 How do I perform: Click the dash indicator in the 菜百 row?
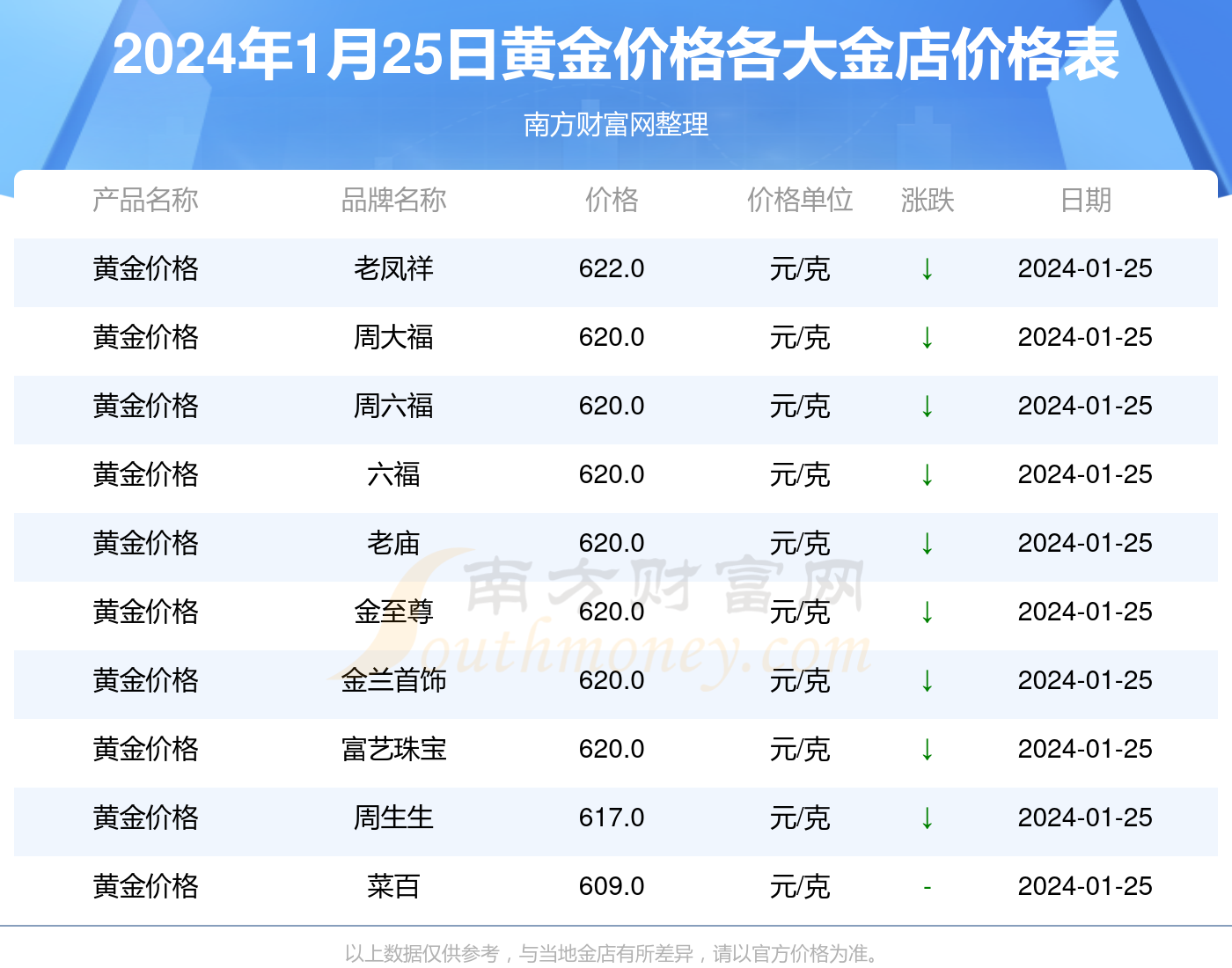pos(928,887)
